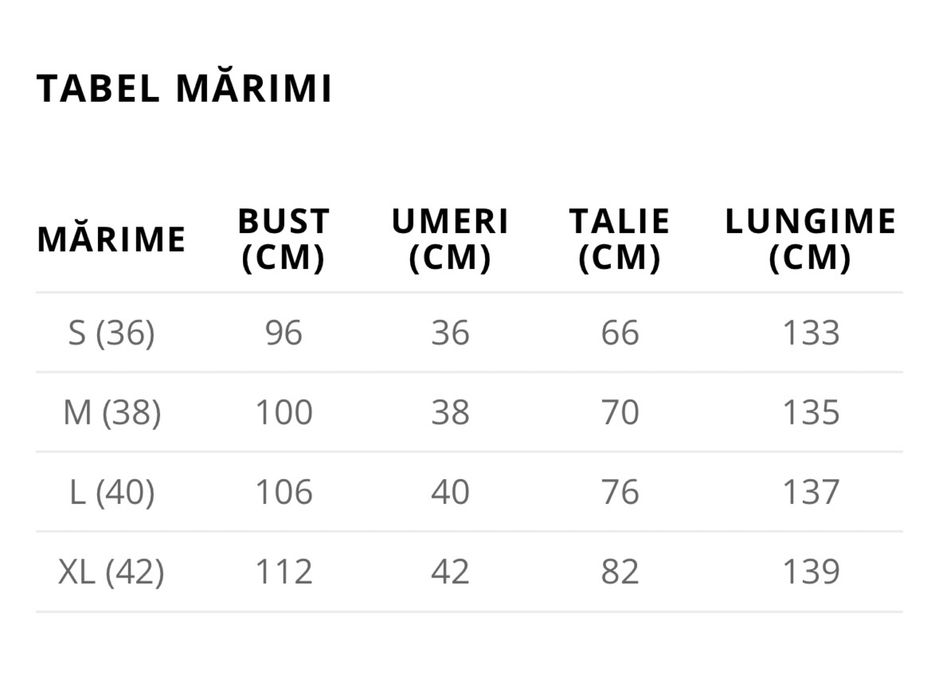Screen dimensions: 931x699
Task: Select the MĂRIME column header
Action: (x=112, y=239)
